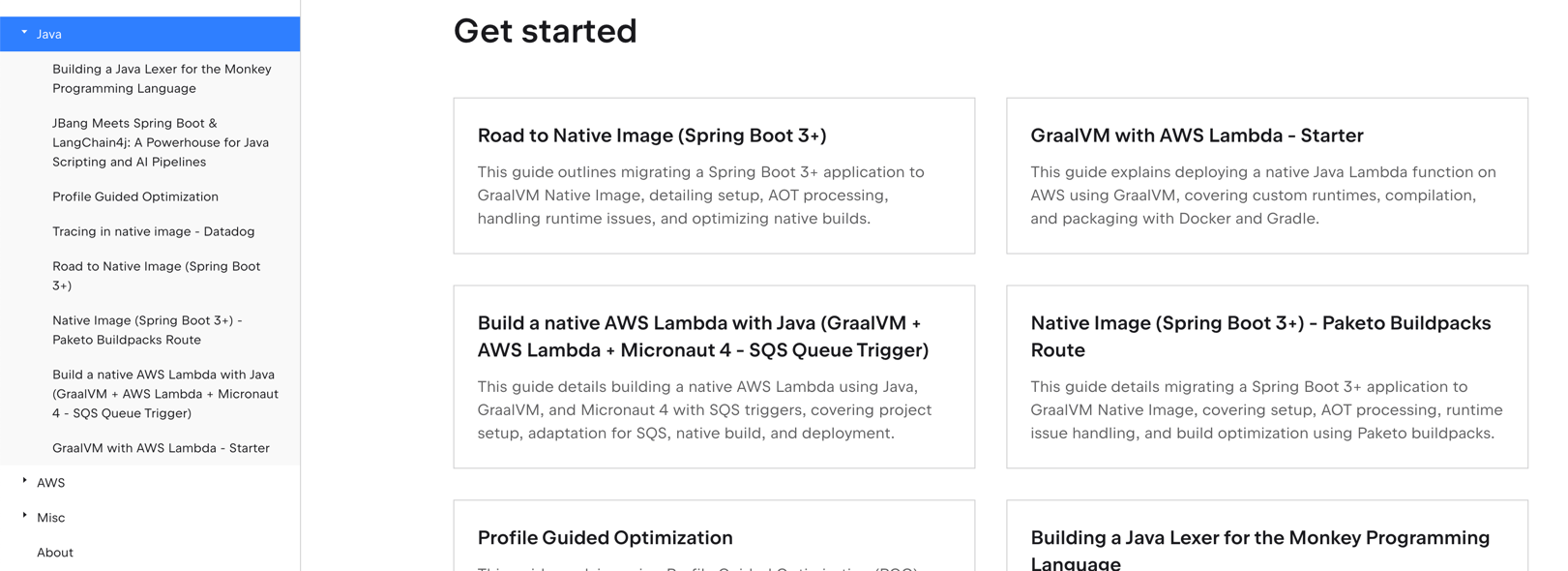Open the About page link

click(55, 553)
